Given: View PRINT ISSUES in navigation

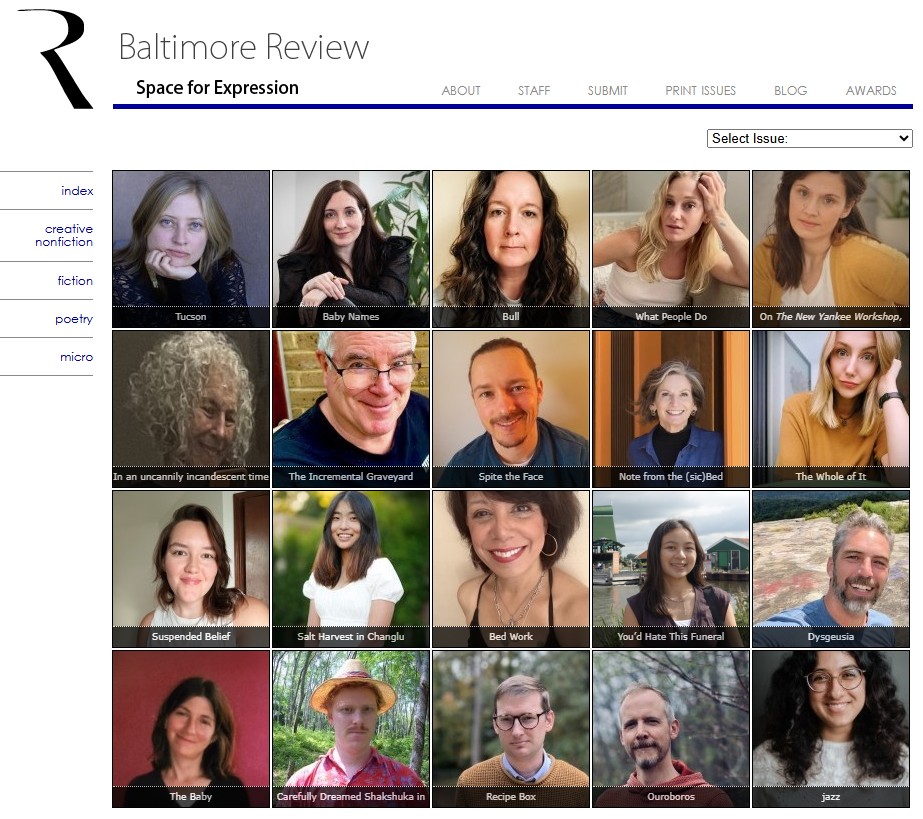Looking at the screenshot, I should [700, 91].
